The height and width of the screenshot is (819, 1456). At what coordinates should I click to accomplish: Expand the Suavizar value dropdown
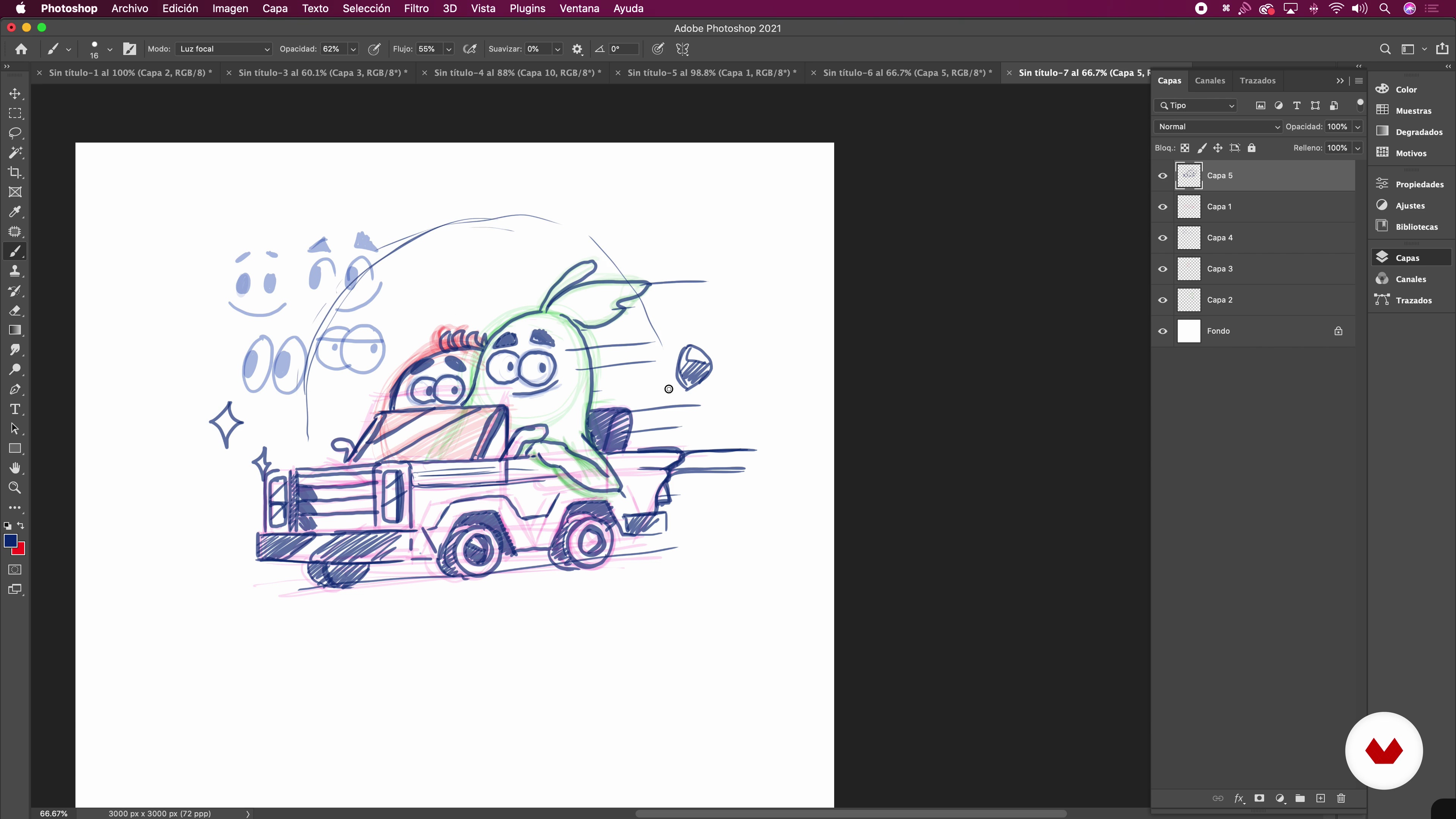click(557, 49)
